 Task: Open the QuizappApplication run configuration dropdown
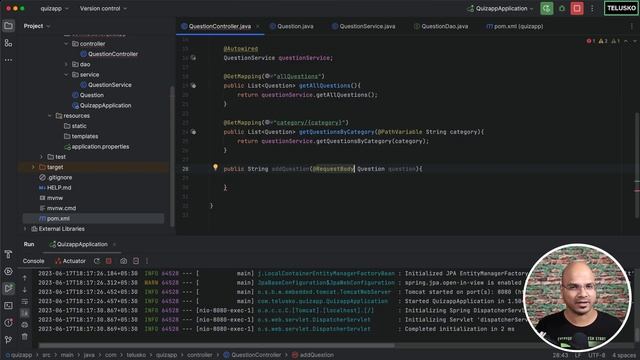pos(500,8)
